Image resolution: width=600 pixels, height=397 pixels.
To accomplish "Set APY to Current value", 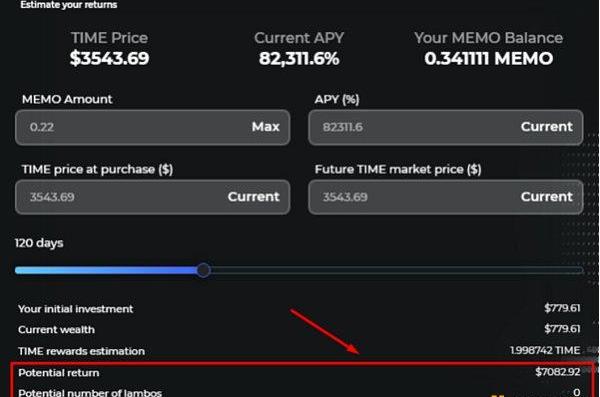I will (x=546, y=127).
